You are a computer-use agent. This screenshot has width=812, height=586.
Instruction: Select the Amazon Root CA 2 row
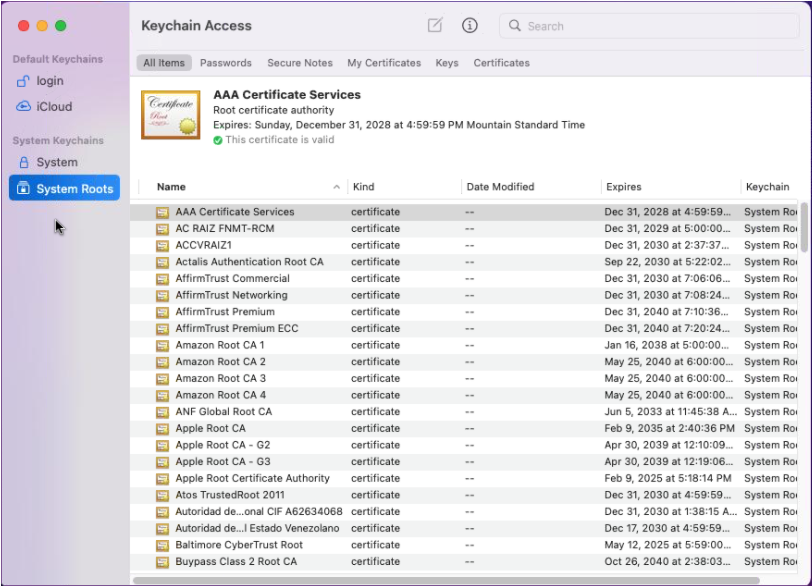(463, 362)
